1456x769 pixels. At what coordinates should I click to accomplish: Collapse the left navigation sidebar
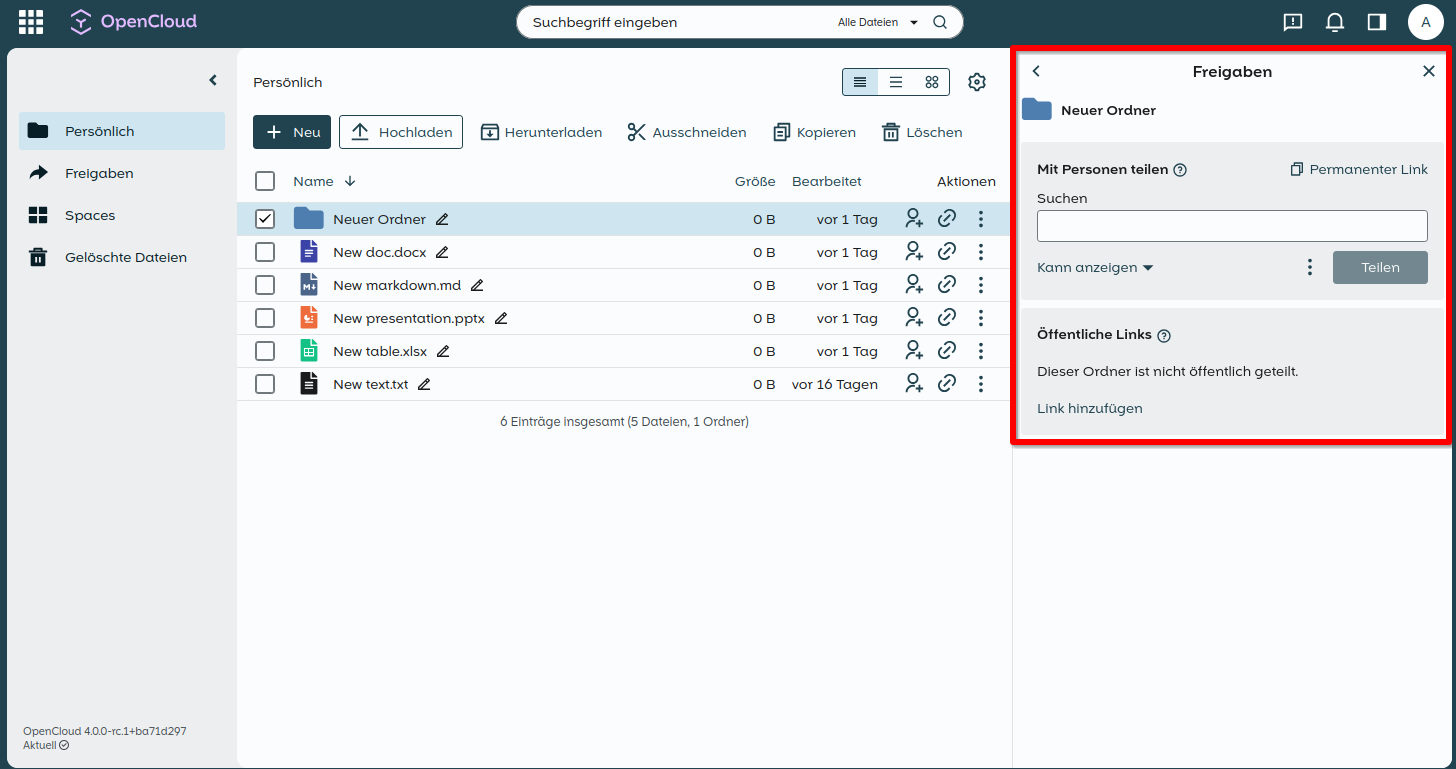212,80
